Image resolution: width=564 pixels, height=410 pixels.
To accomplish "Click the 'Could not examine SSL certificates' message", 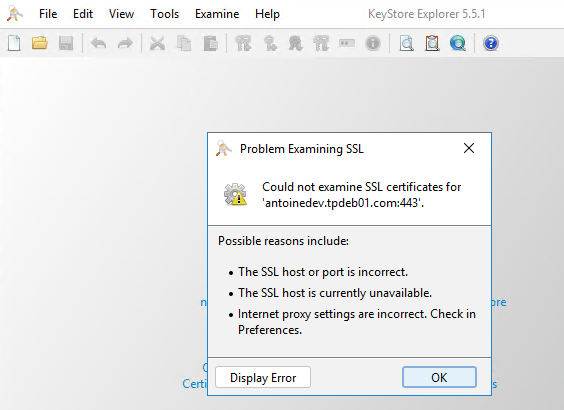I will coord(361,195).
